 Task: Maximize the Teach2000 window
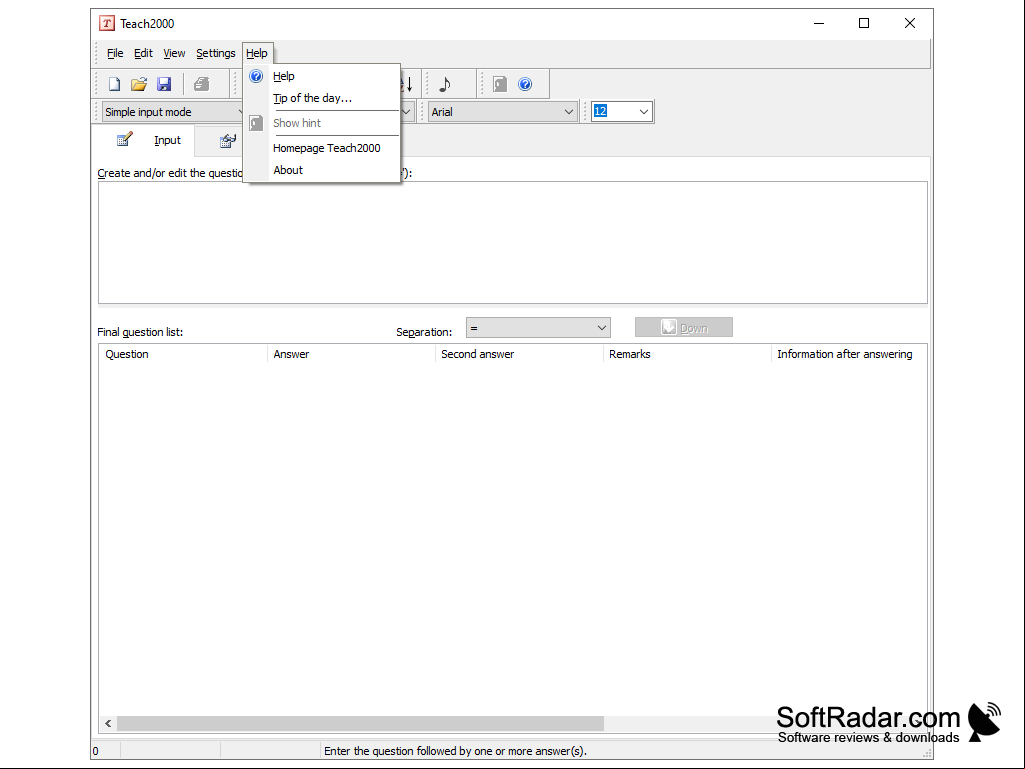[x=864, y=24]
